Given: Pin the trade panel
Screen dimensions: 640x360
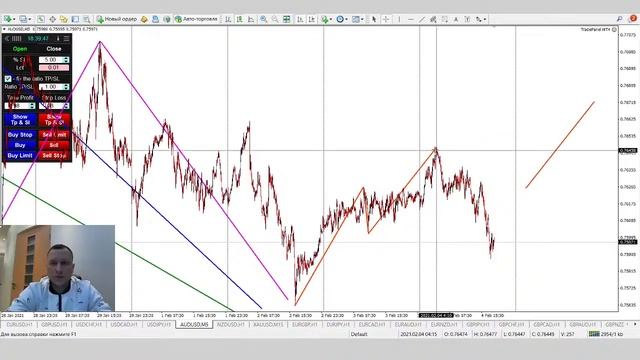Looking at the screenshot, I should click(x=58, y=38).
